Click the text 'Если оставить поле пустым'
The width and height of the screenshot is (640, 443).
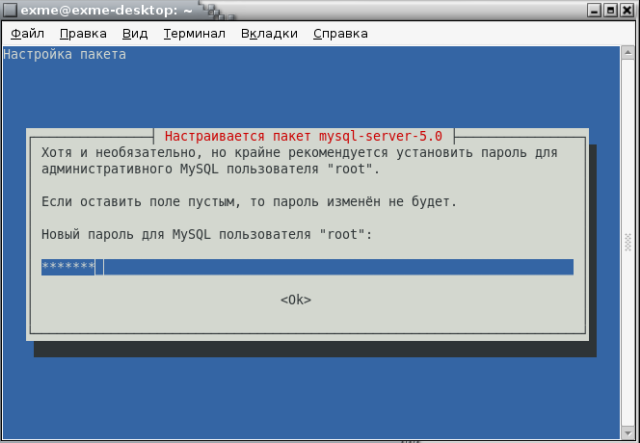[138, 202]
